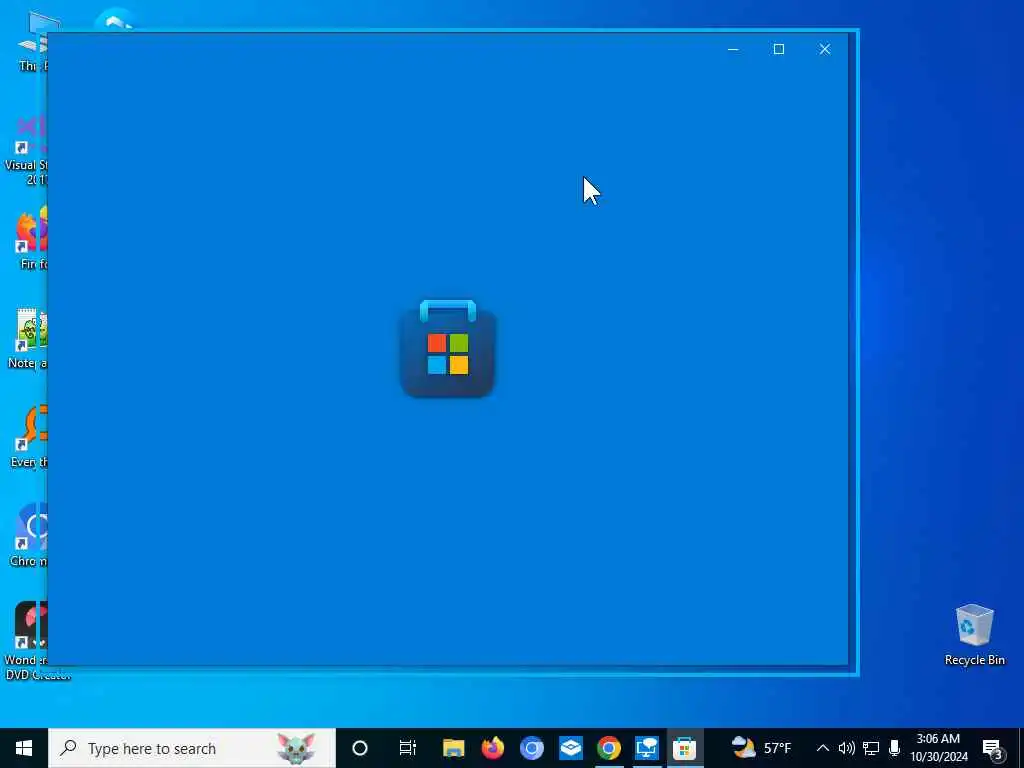Screen dimensions: 1024x768
Task: Open the blue box app on taskbar
Action: coord(570,748)
